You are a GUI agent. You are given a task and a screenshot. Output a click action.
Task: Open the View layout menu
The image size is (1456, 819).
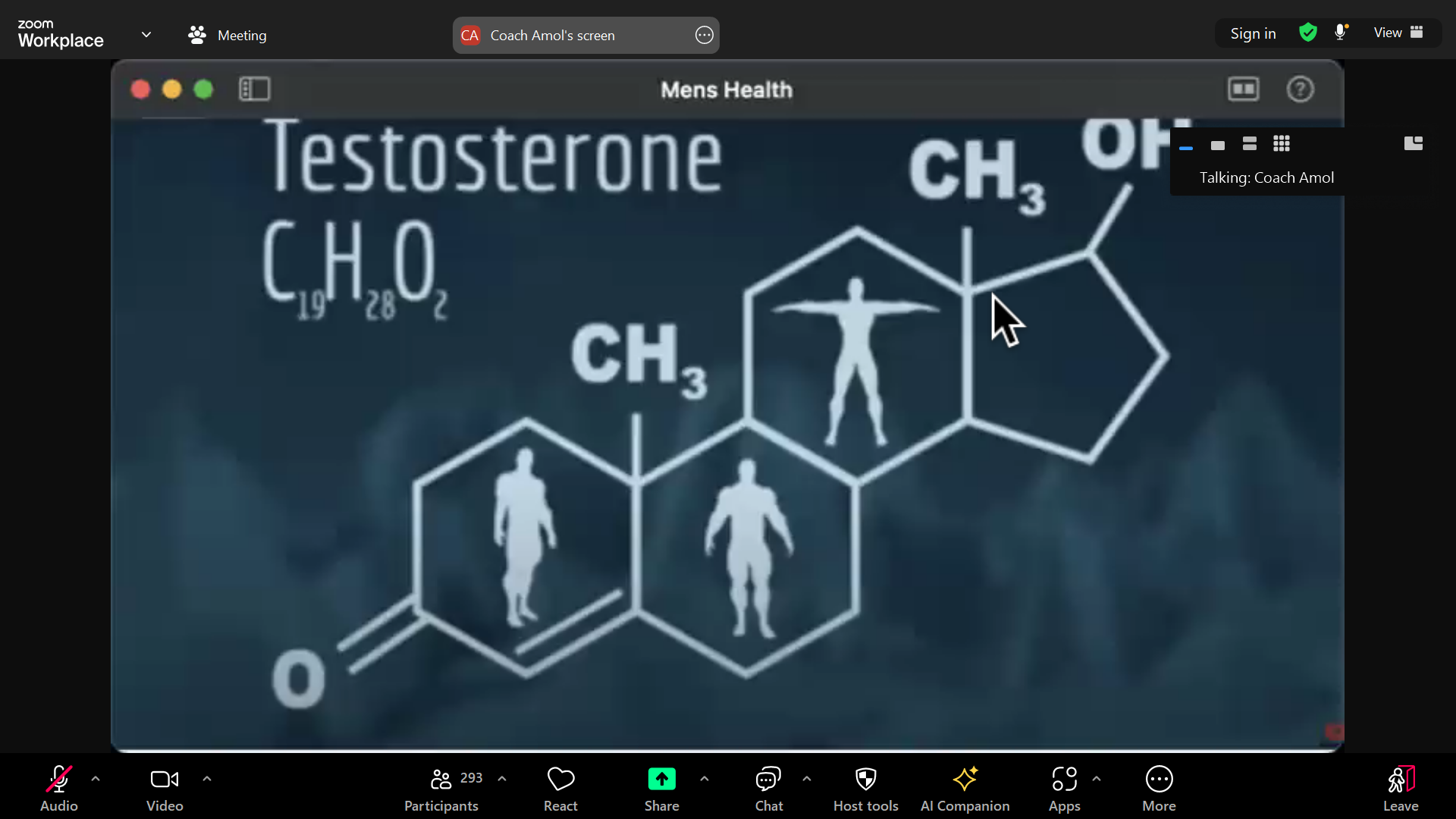click(1398, 33)
